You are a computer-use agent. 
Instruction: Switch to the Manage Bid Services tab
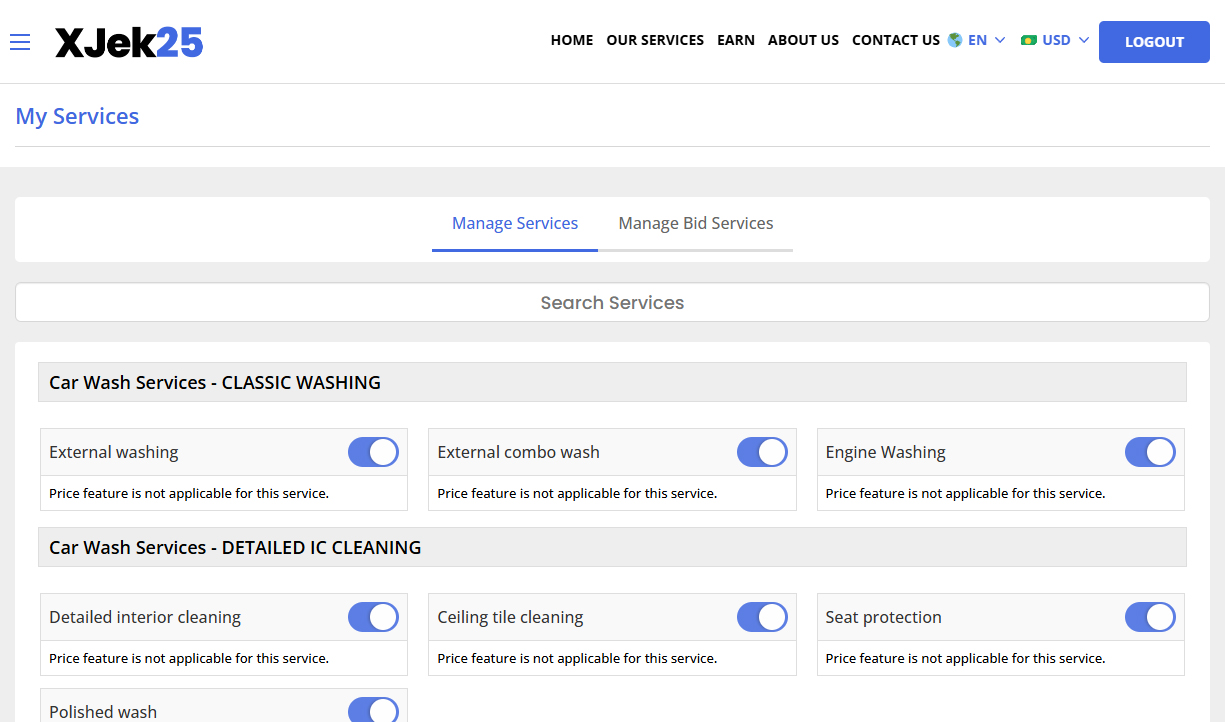coord(695,223)
